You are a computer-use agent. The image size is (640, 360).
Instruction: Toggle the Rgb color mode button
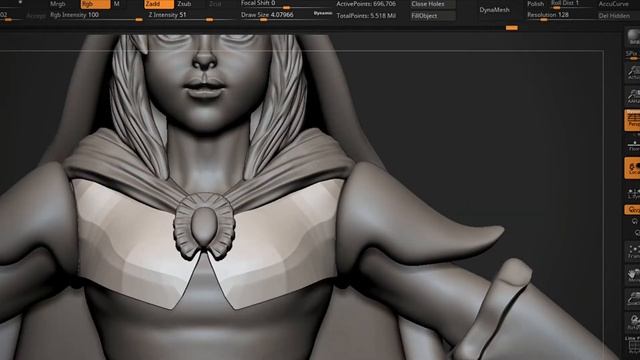coord(95,4)
